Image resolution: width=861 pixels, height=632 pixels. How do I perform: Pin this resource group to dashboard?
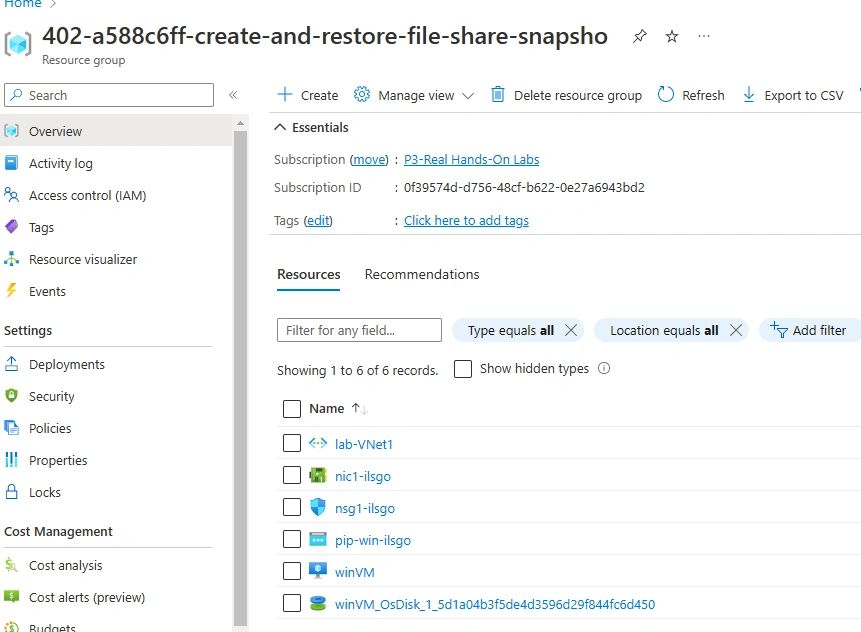(639, 37)
